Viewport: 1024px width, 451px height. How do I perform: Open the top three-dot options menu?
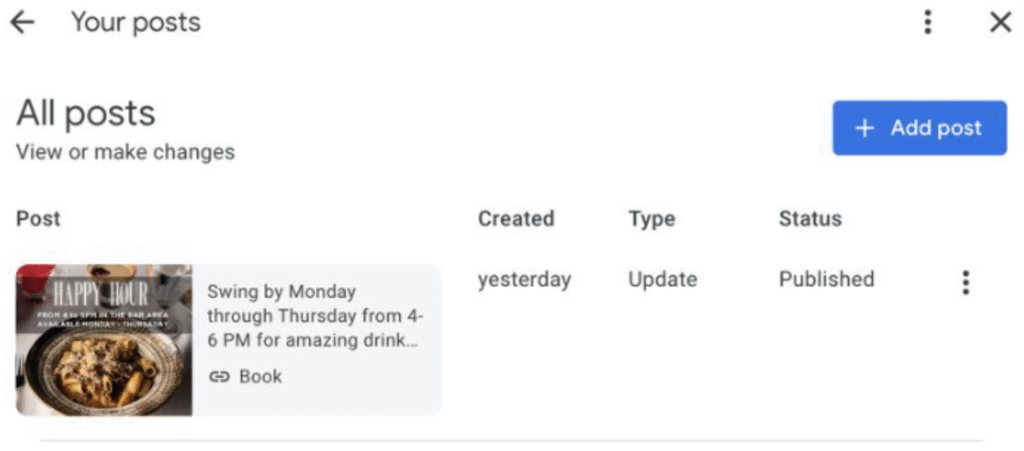click(x=928, y=22)
